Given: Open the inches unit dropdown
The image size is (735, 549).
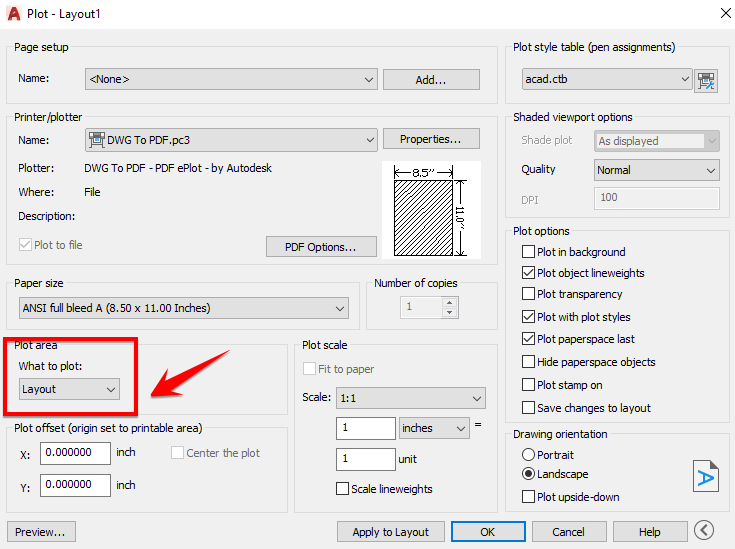Looking at the screenshot, I should (434, 429).
